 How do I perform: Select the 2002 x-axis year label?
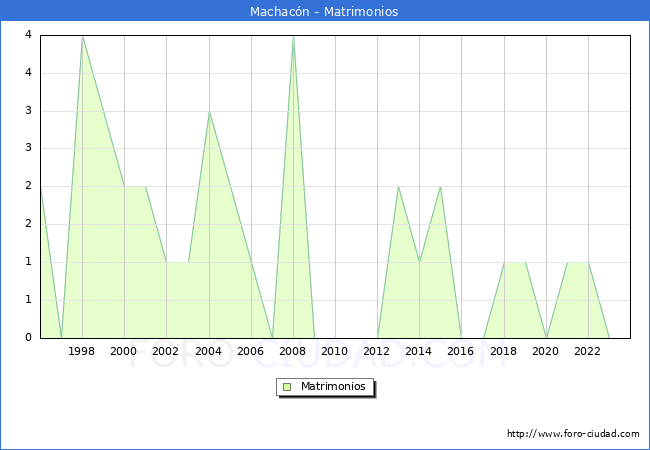coord(166,351)
